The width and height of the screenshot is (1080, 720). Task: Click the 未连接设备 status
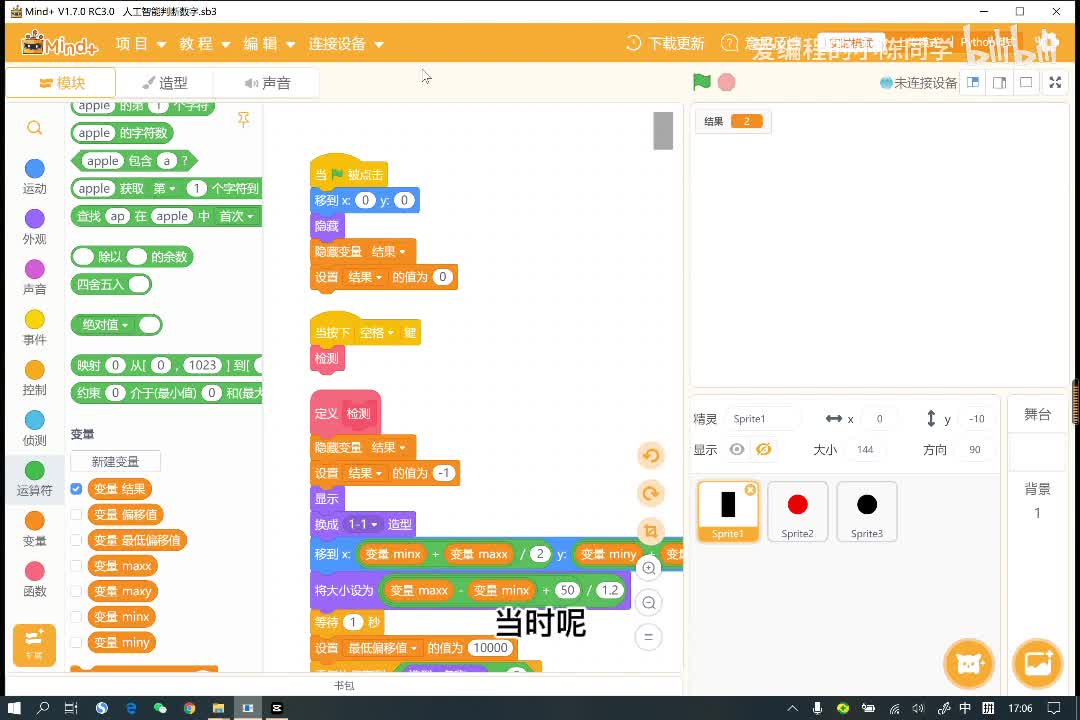919,83
